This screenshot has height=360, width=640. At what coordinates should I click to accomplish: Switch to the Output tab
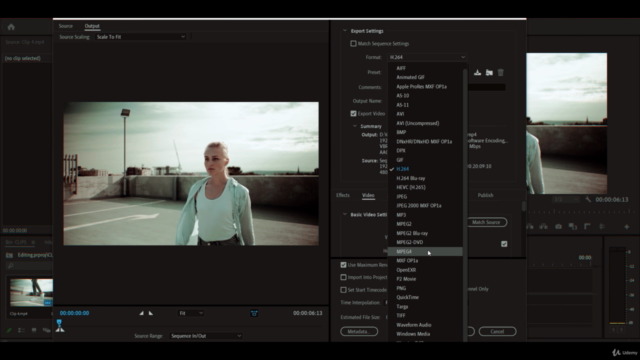(x=92, y=26)
